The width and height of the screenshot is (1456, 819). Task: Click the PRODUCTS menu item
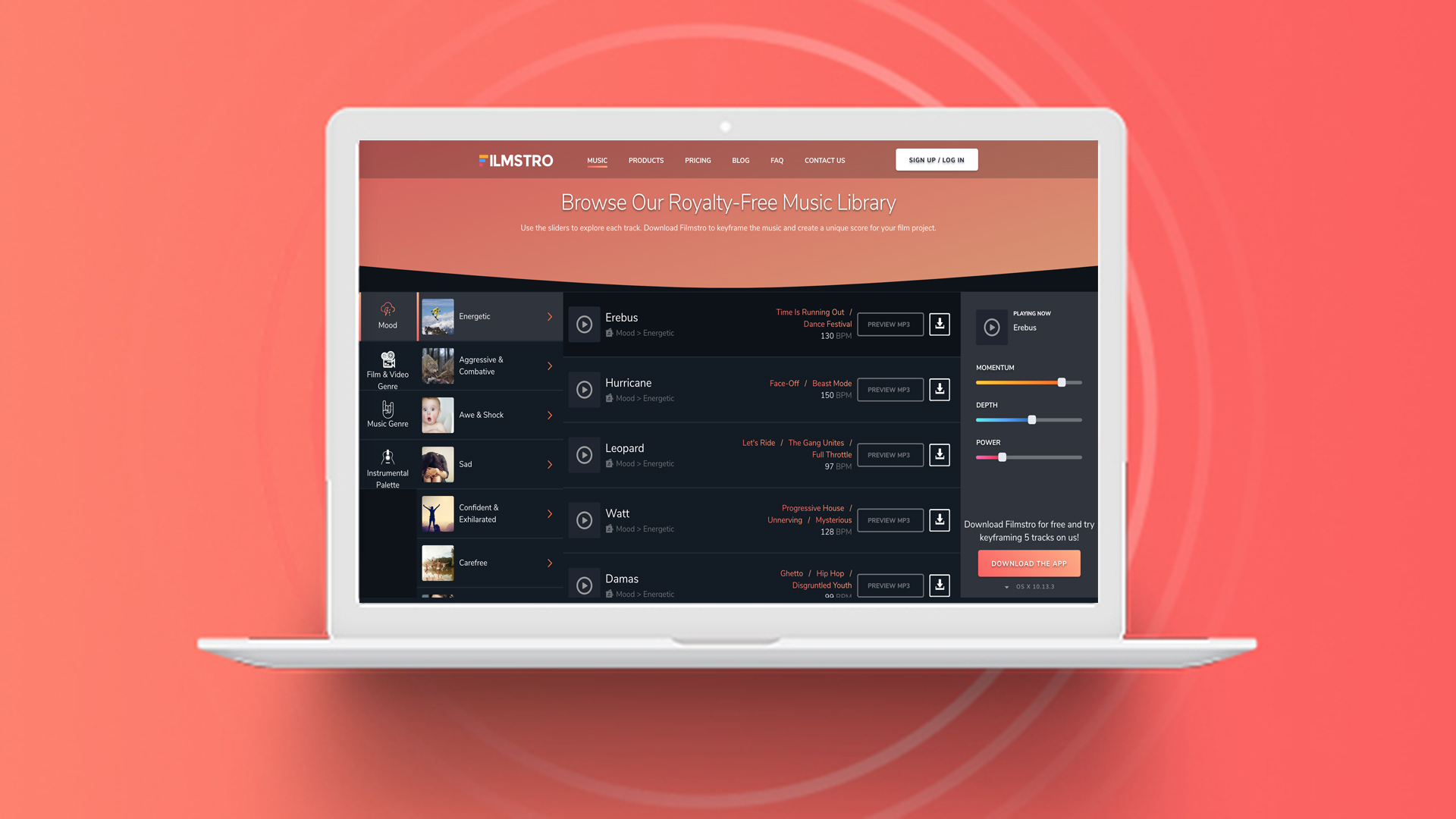click(646, 160)
